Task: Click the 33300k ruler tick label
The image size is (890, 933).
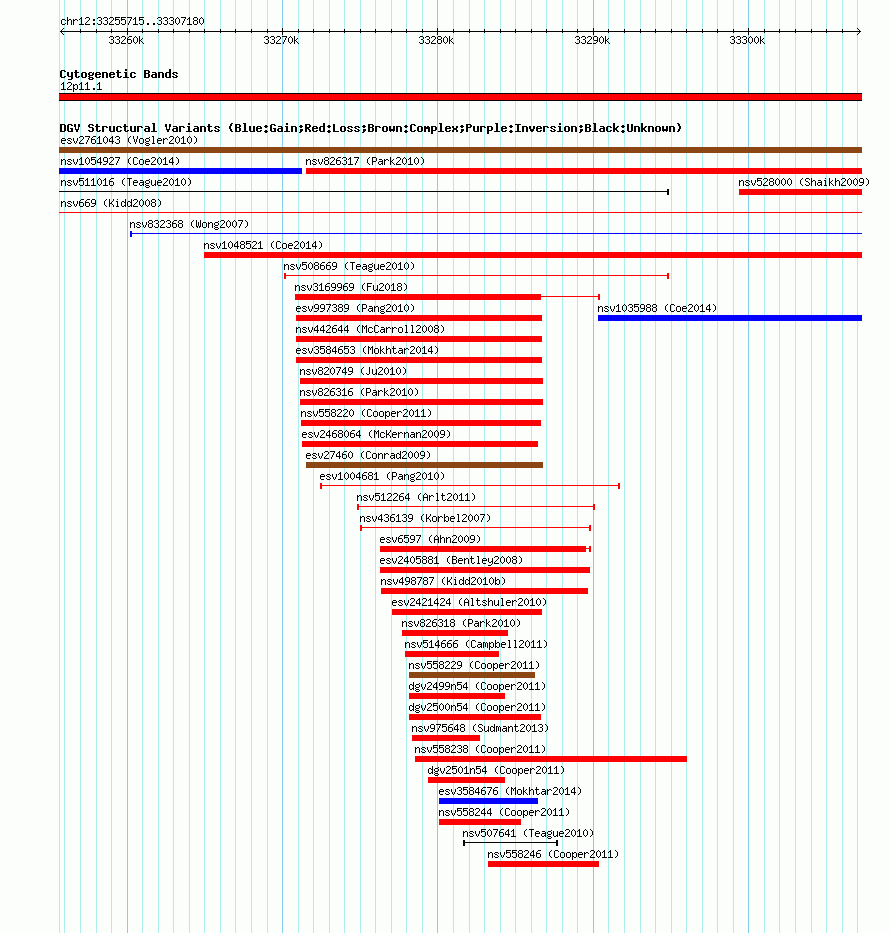Action: [747, 40]
